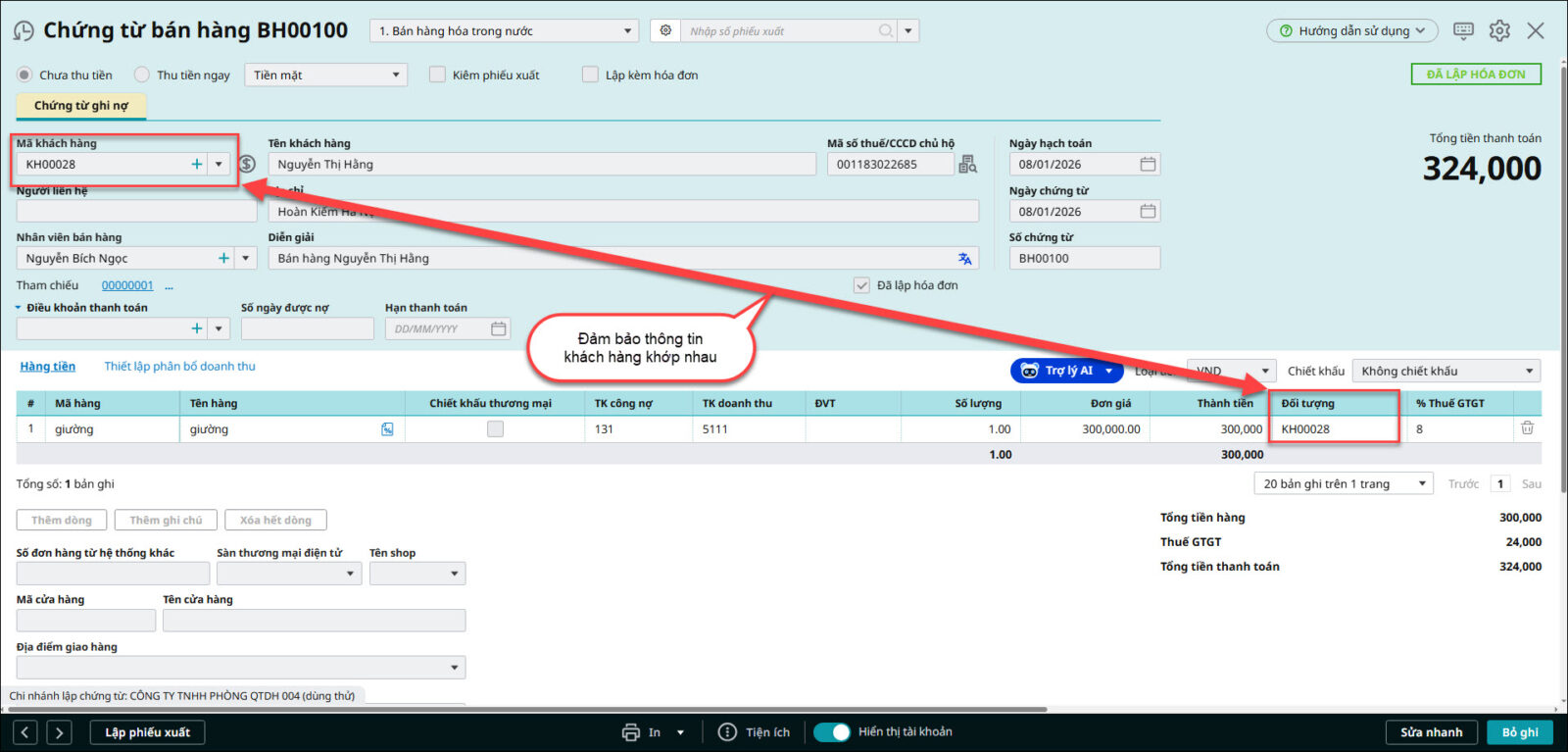Toggle the Hiển thị tài khoản switch

pyautogui.click(x=832, y=732)
